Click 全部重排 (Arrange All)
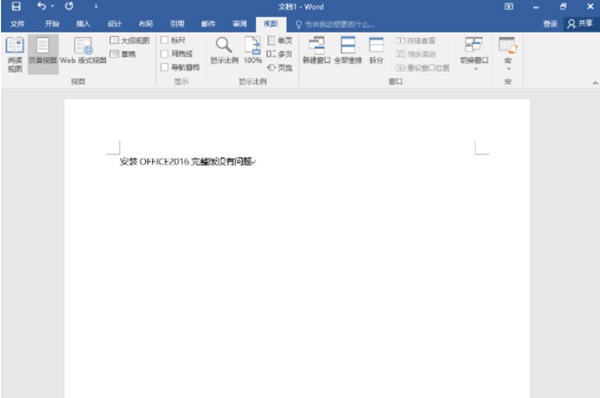Screen dimensions: 600x398 [x=348, y=51]
